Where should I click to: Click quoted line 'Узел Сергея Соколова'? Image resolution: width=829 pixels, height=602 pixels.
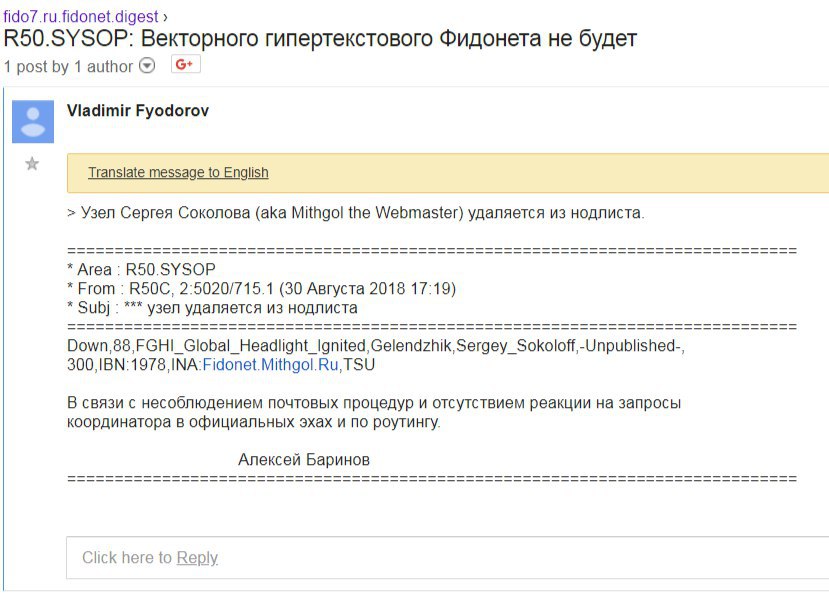(x=355, y=212)
